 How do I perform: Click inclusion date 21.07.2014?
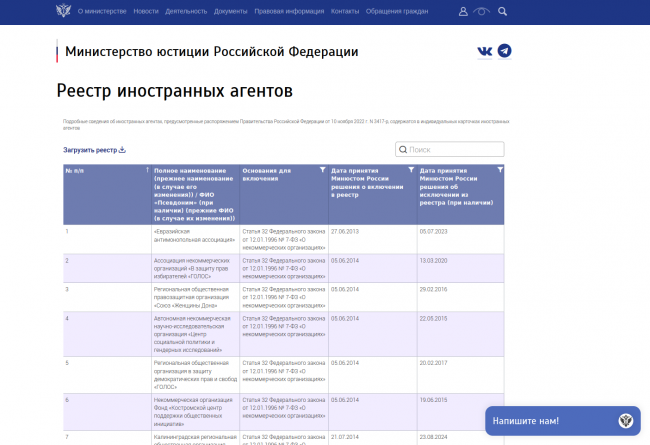pos(345,437)
